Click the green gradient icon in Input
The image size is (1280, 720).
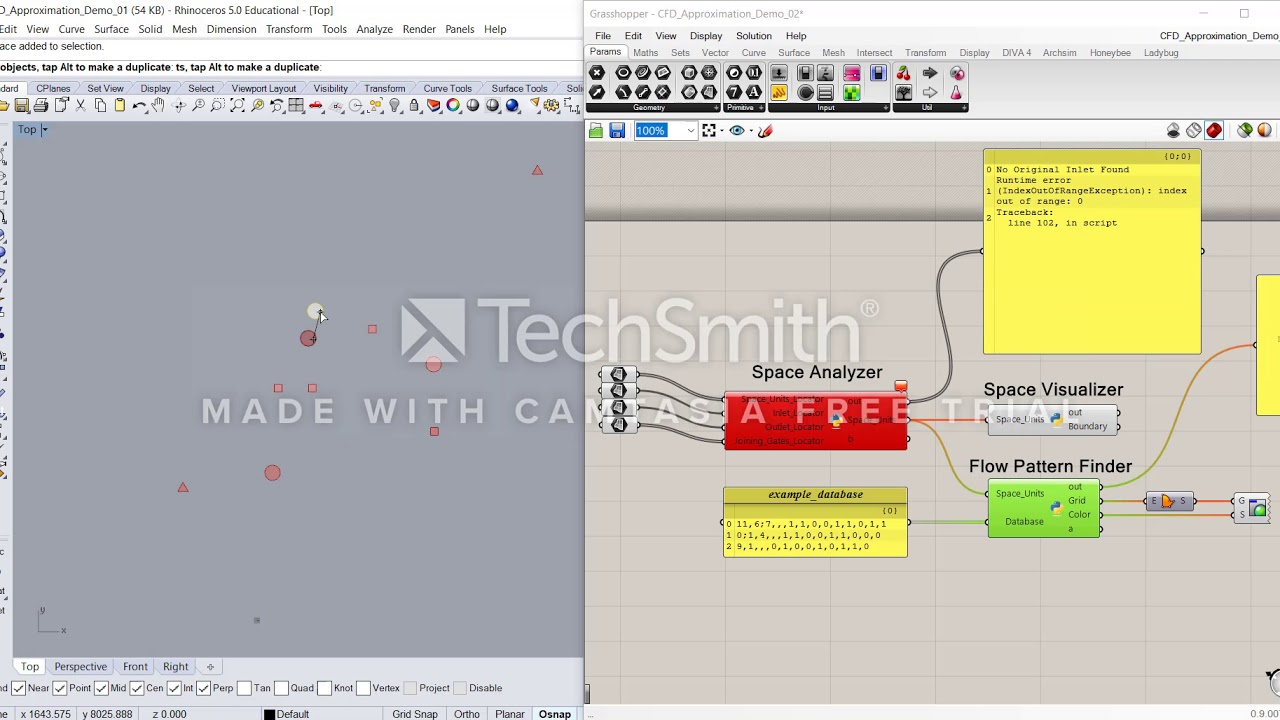[851, 93]
